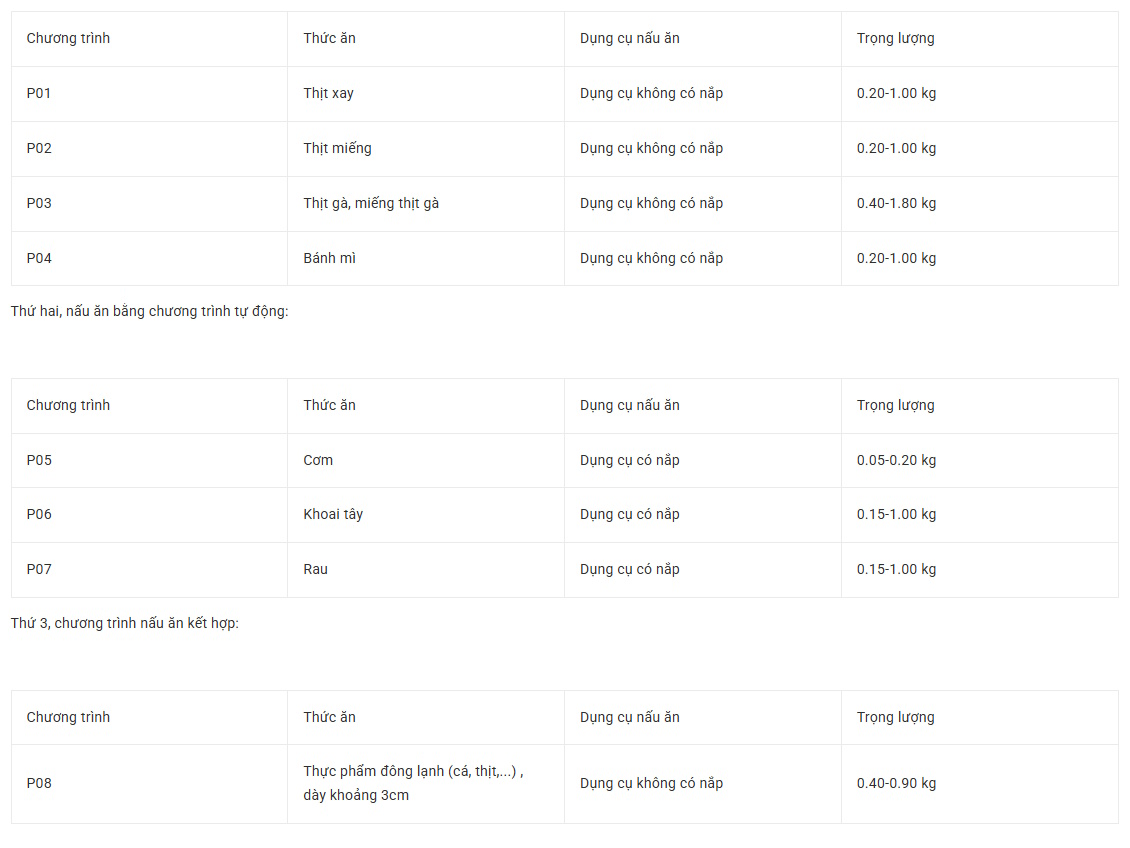Click the 0.40-1.80 kg weight cell
This screenshot has width=1130, height=848.
(896, 203)
